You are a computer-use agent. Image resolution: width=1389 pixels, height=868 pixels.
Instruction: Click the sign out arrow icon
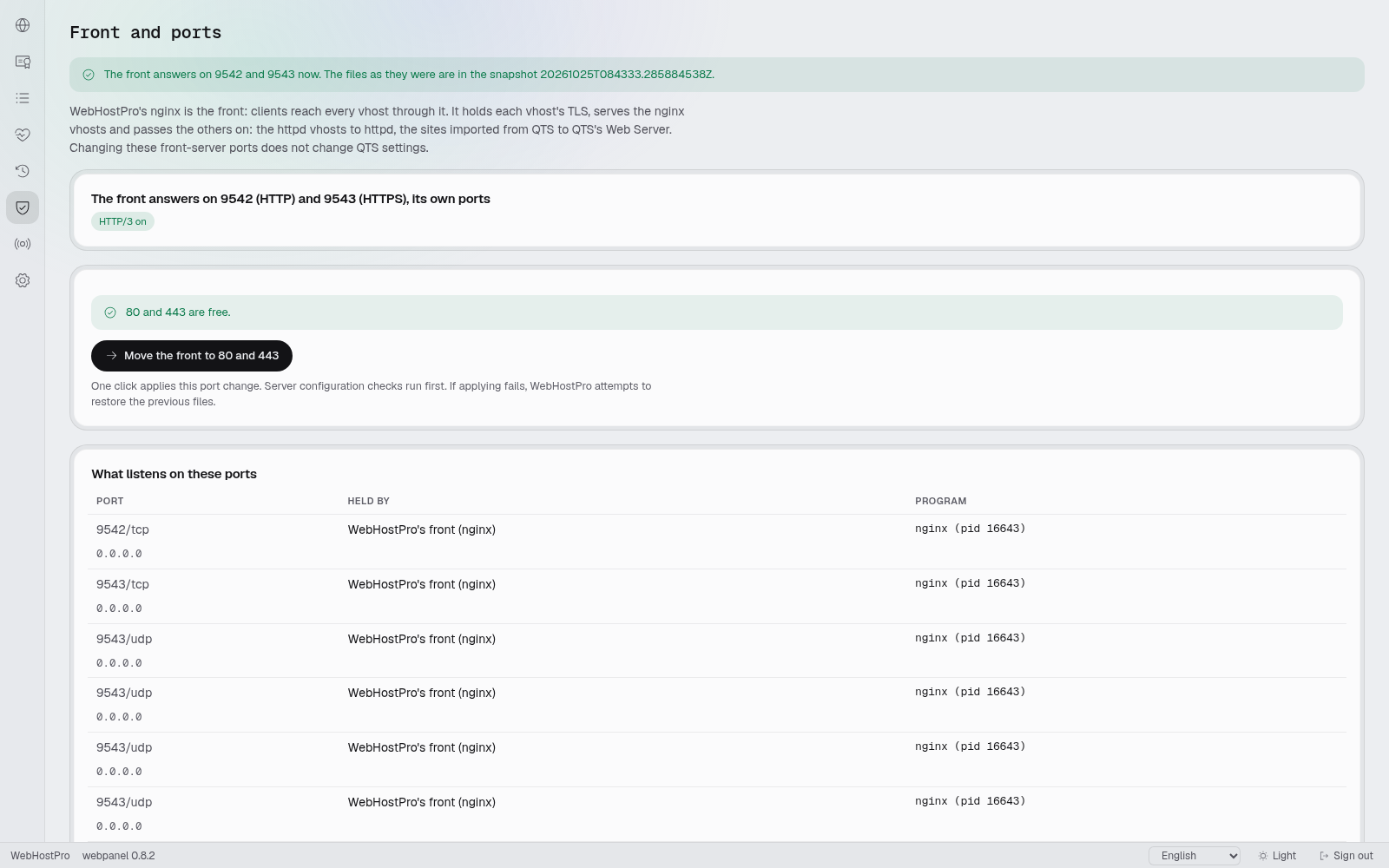[x=1324, y=856]
